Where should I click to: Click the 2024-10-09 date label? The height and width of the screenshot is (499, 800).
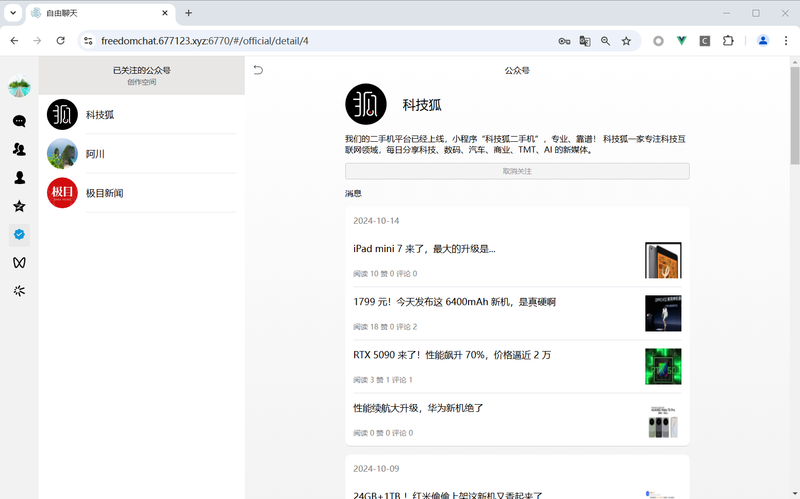coord(376,468)
